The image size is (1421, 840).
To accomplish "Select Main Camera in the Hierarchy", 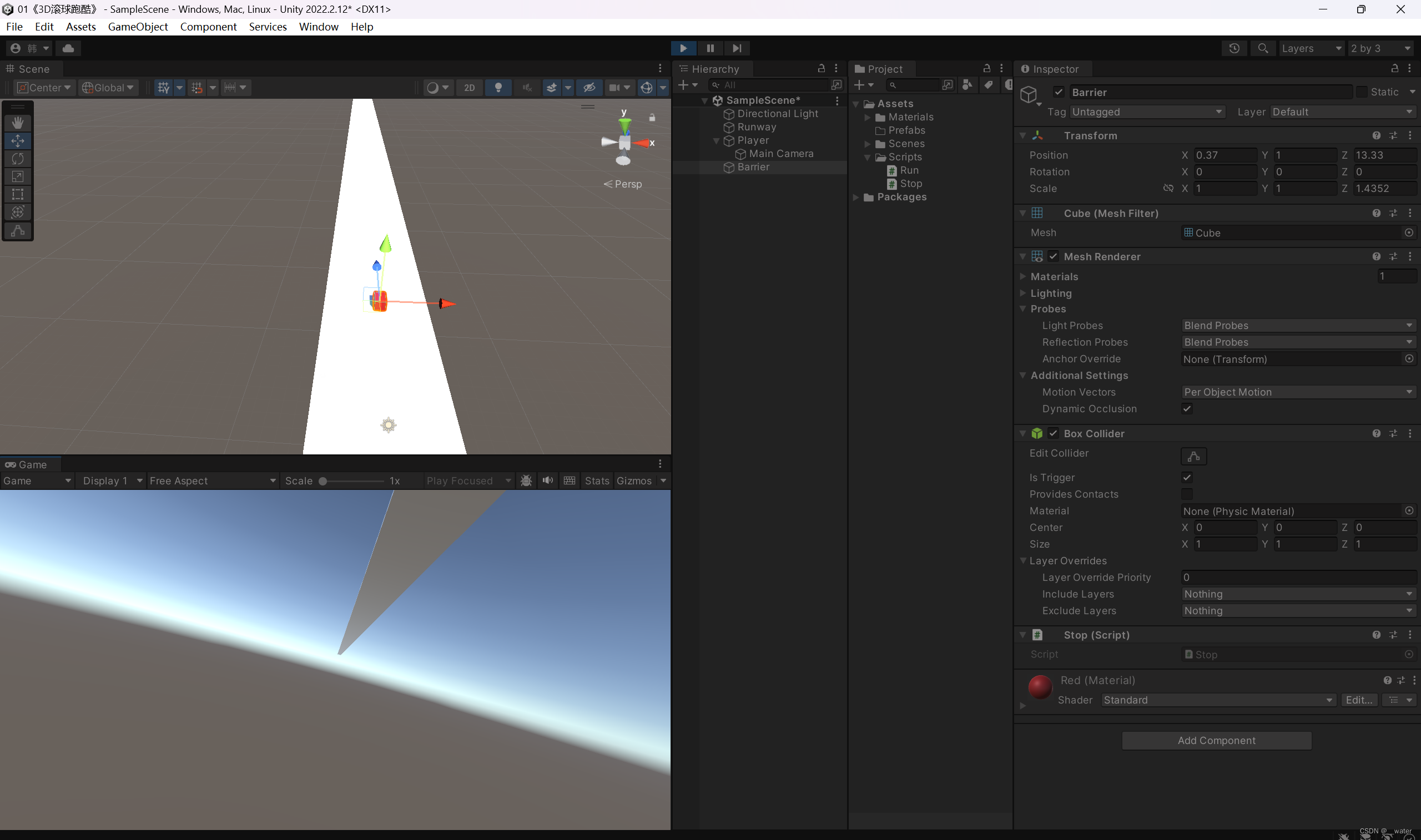I will 780,153.
